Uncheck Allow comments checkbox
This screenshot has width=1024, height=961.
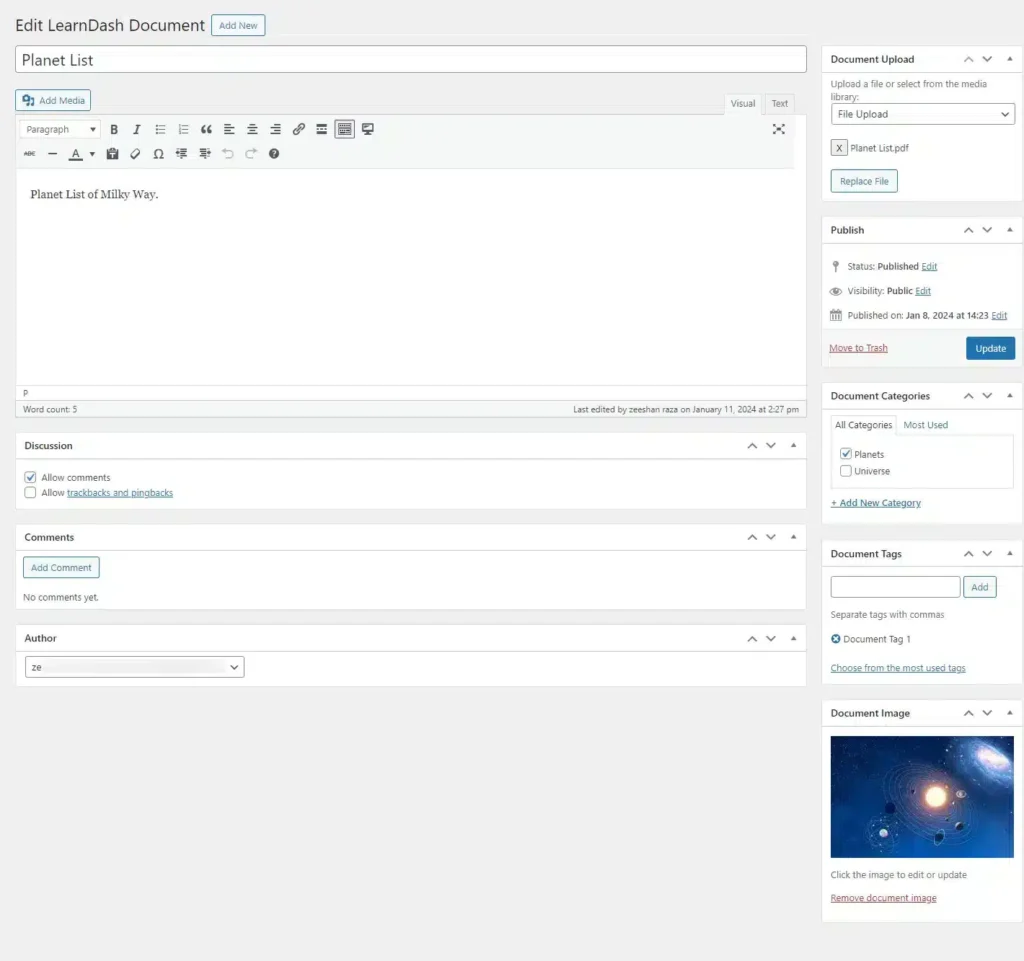[30, 478]
